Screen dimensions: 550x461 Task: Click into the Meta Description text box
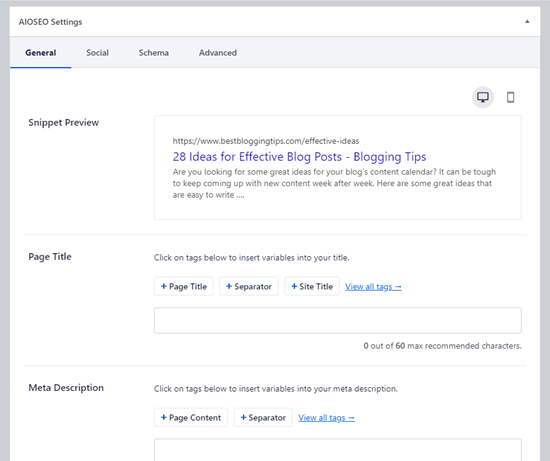pos(338,450)
